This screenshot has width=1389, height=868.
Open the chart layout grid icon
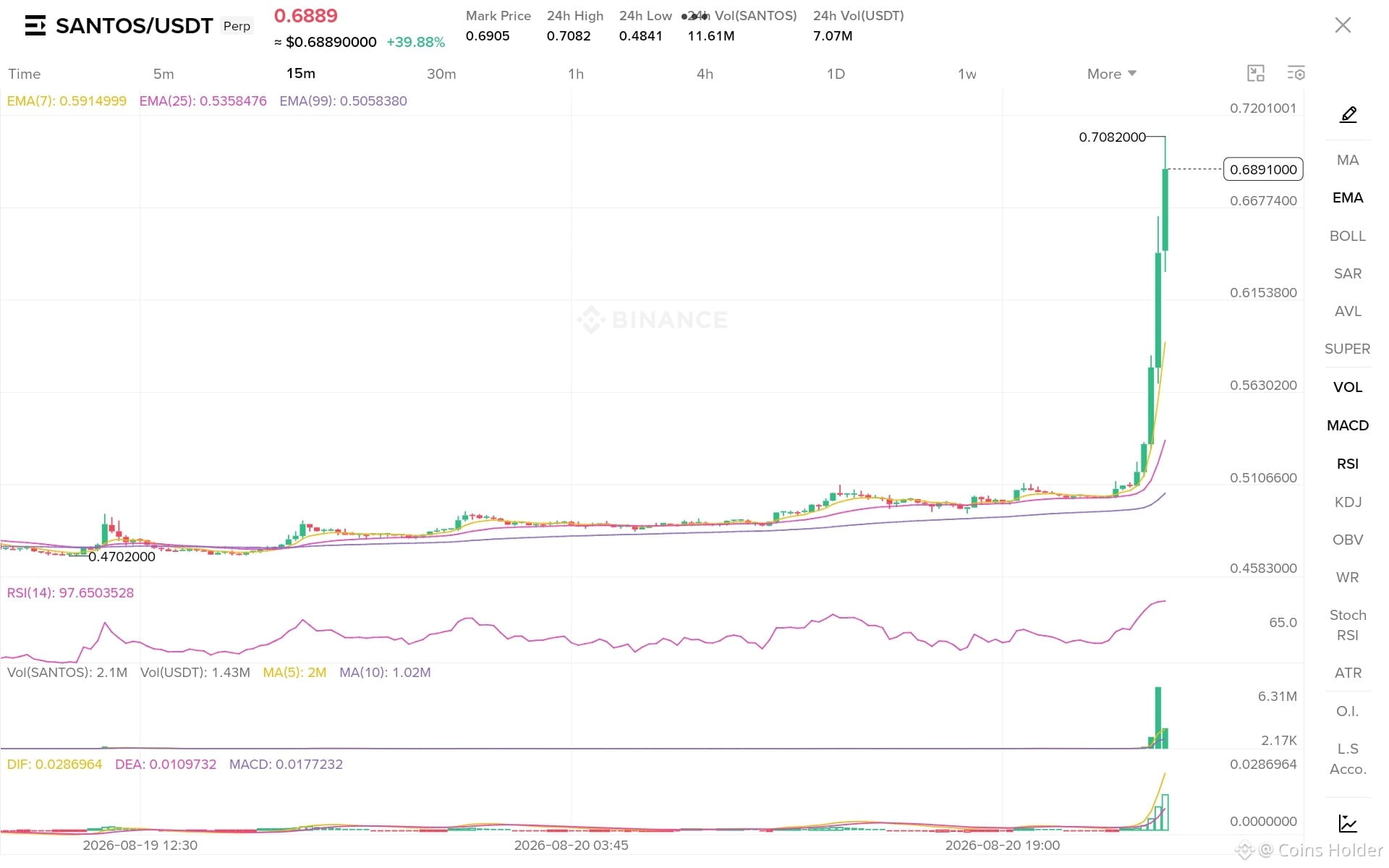[x=1256, y=73]
